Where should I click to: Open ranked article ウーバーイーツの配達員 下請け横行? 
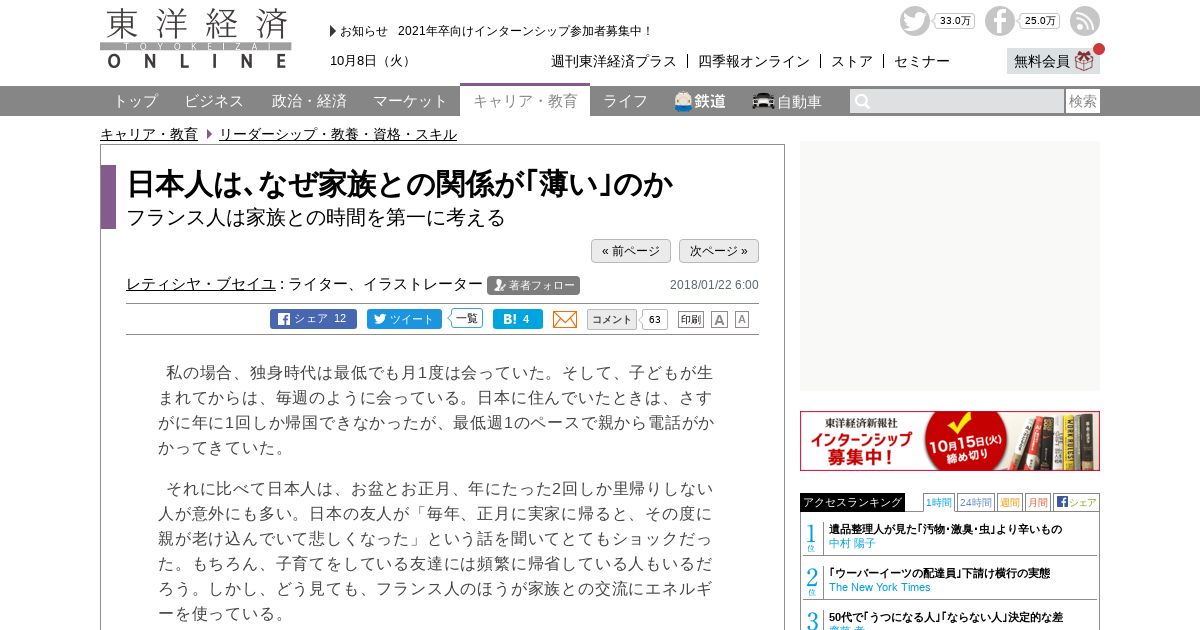[x=939, y=573]
